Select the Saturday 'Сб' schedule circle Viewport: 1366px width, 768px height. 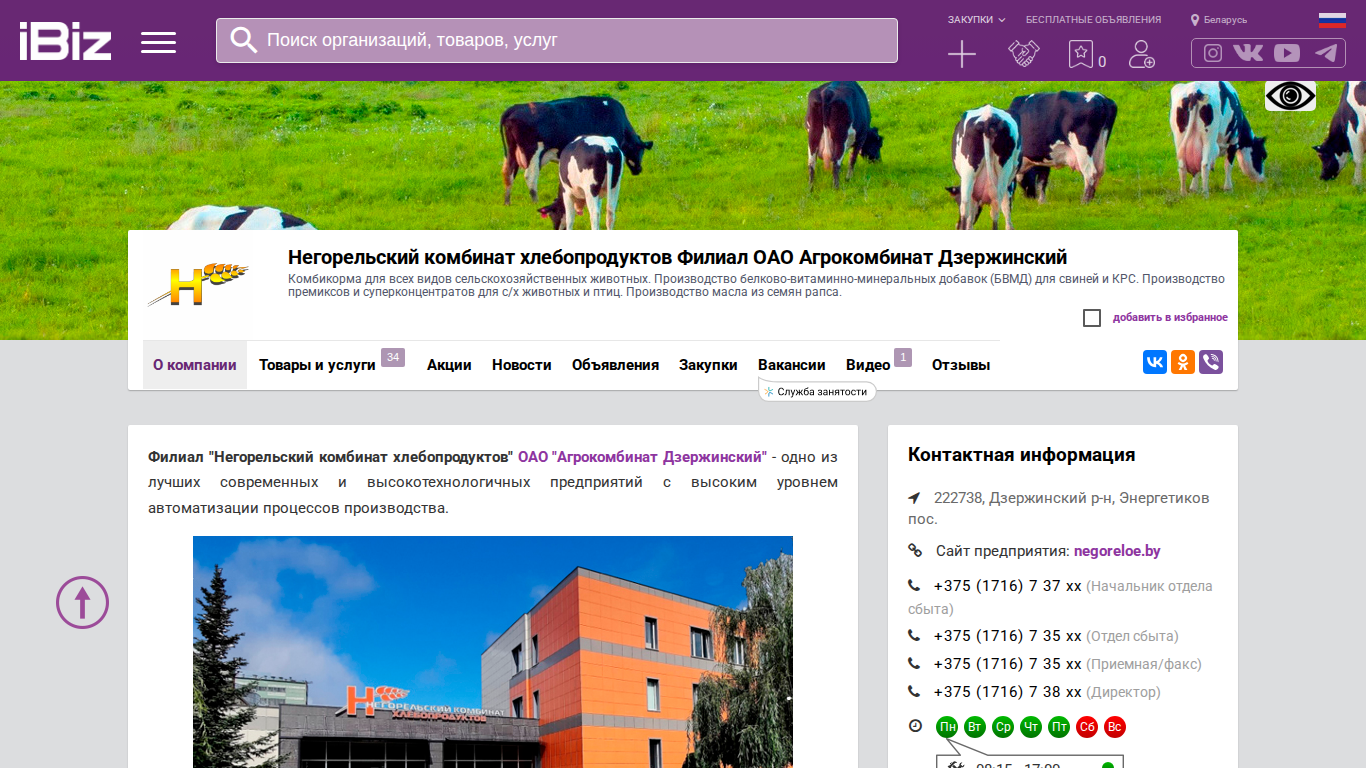1087,727
